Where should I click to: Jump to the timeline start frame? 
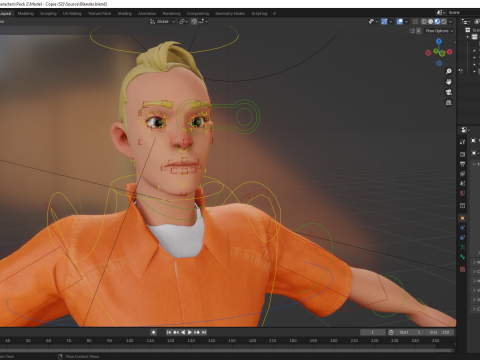169,332
